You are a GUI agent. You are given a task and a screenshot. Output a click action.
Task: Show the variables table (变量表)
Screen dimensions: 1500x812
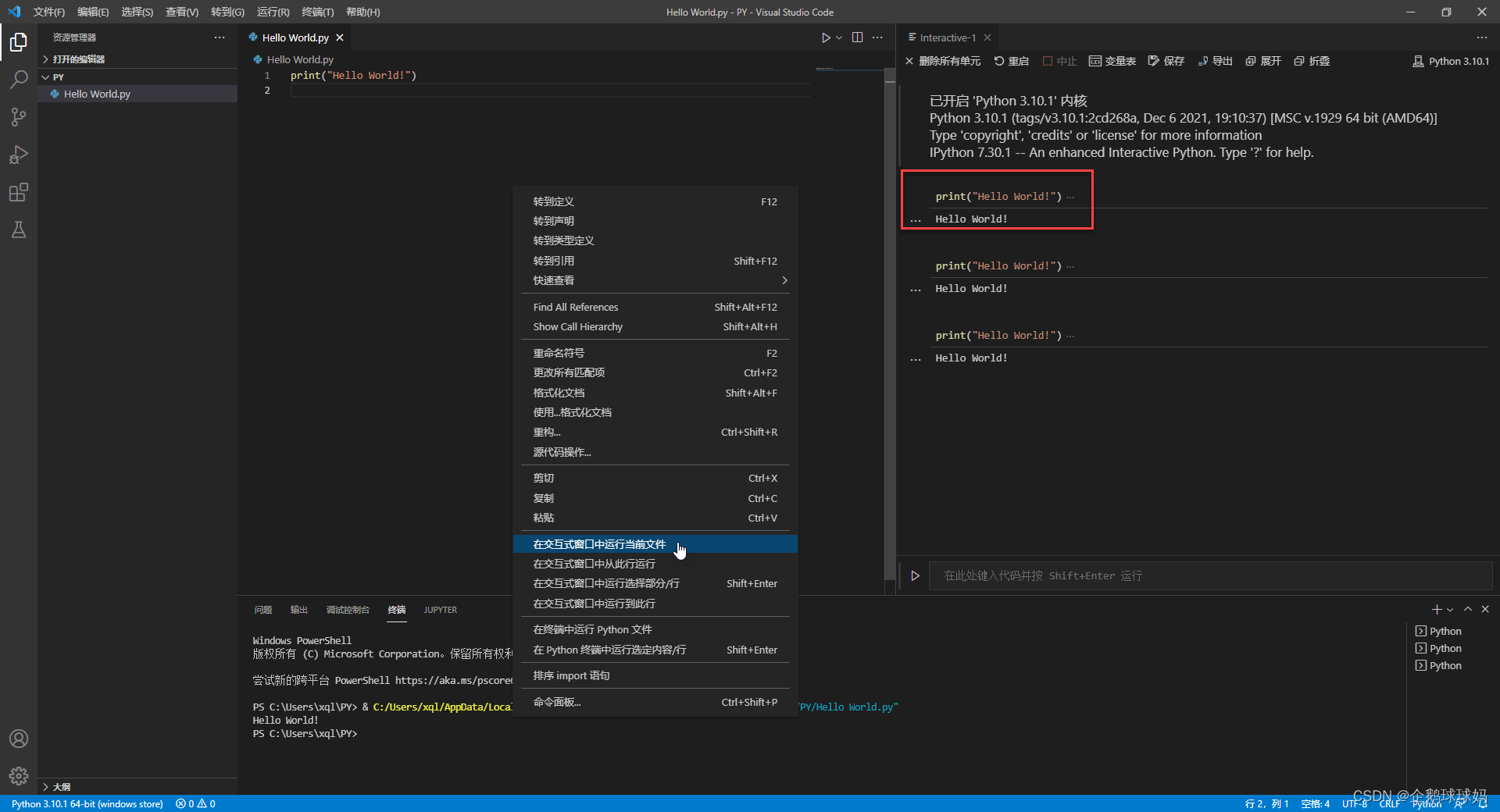click(1112, 60)
